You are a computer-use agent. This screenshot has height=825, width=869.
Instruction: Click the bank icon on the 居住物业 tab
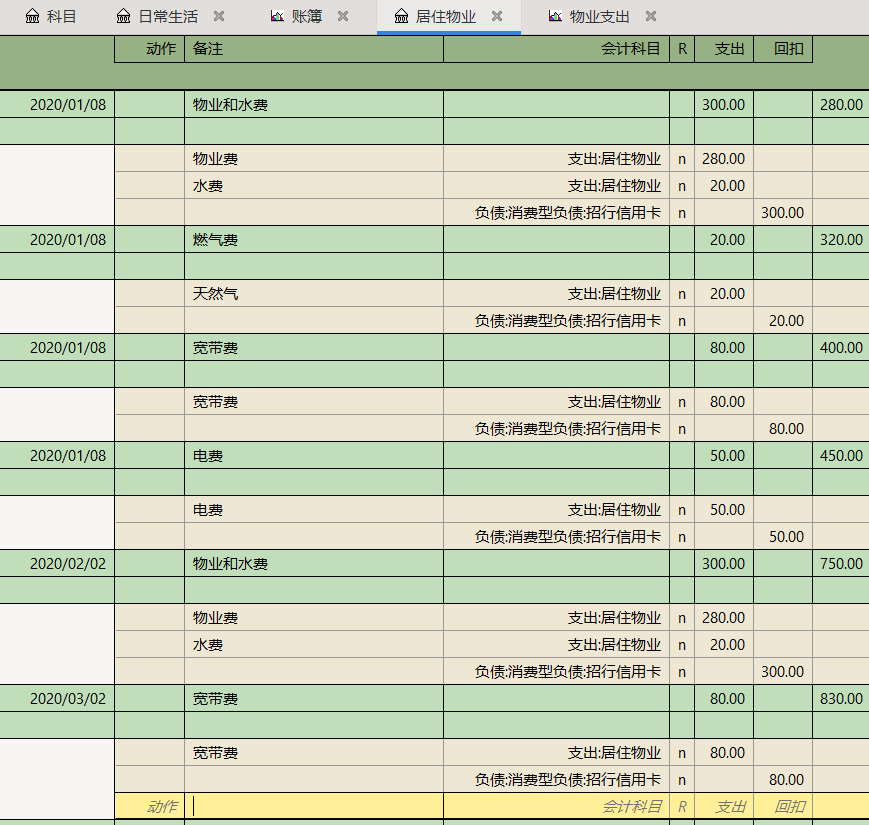click(401, 16)
